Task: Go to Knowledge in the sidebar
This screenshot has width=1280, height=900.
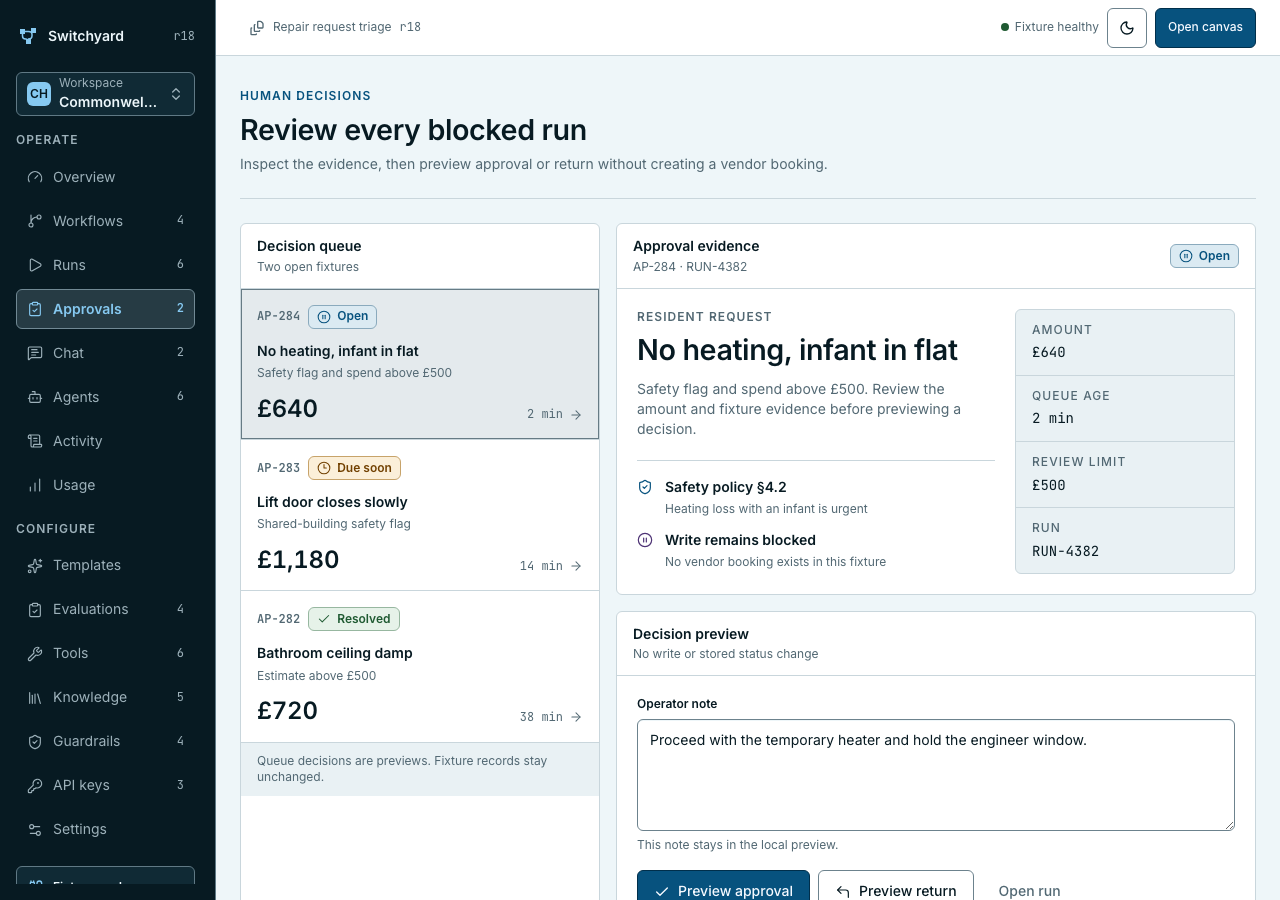Action: click(x=105, y=697)
